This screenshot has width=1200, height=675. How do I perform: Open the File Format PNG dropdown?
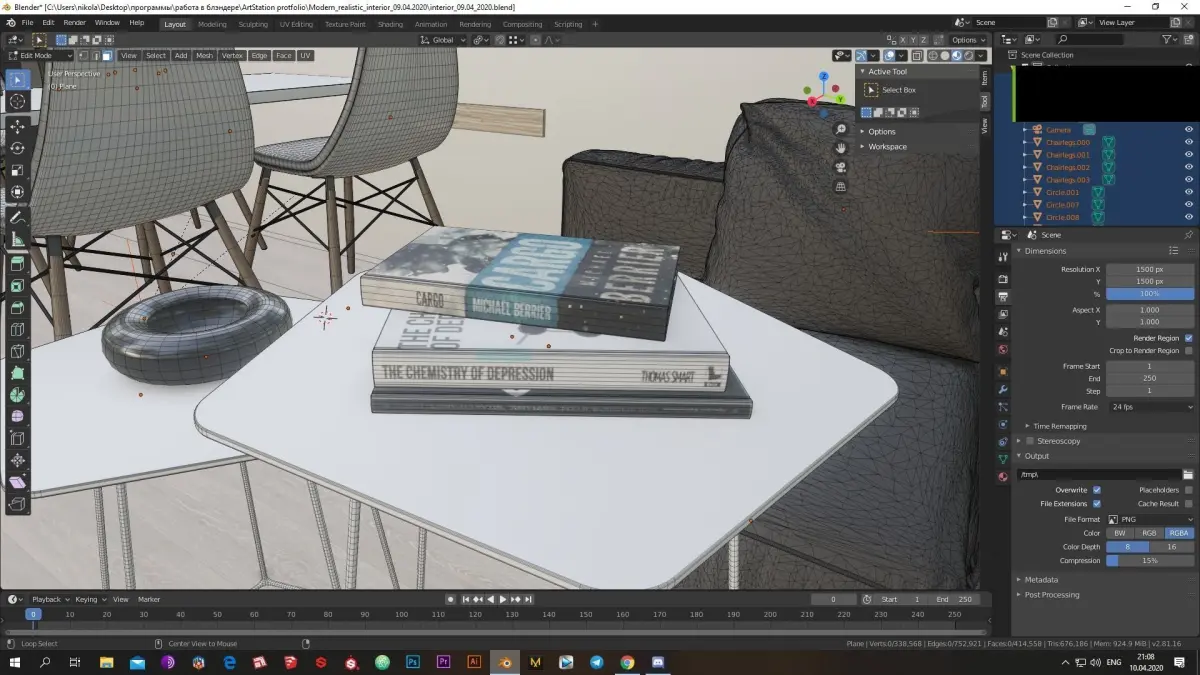click(x=1150, y=519)
